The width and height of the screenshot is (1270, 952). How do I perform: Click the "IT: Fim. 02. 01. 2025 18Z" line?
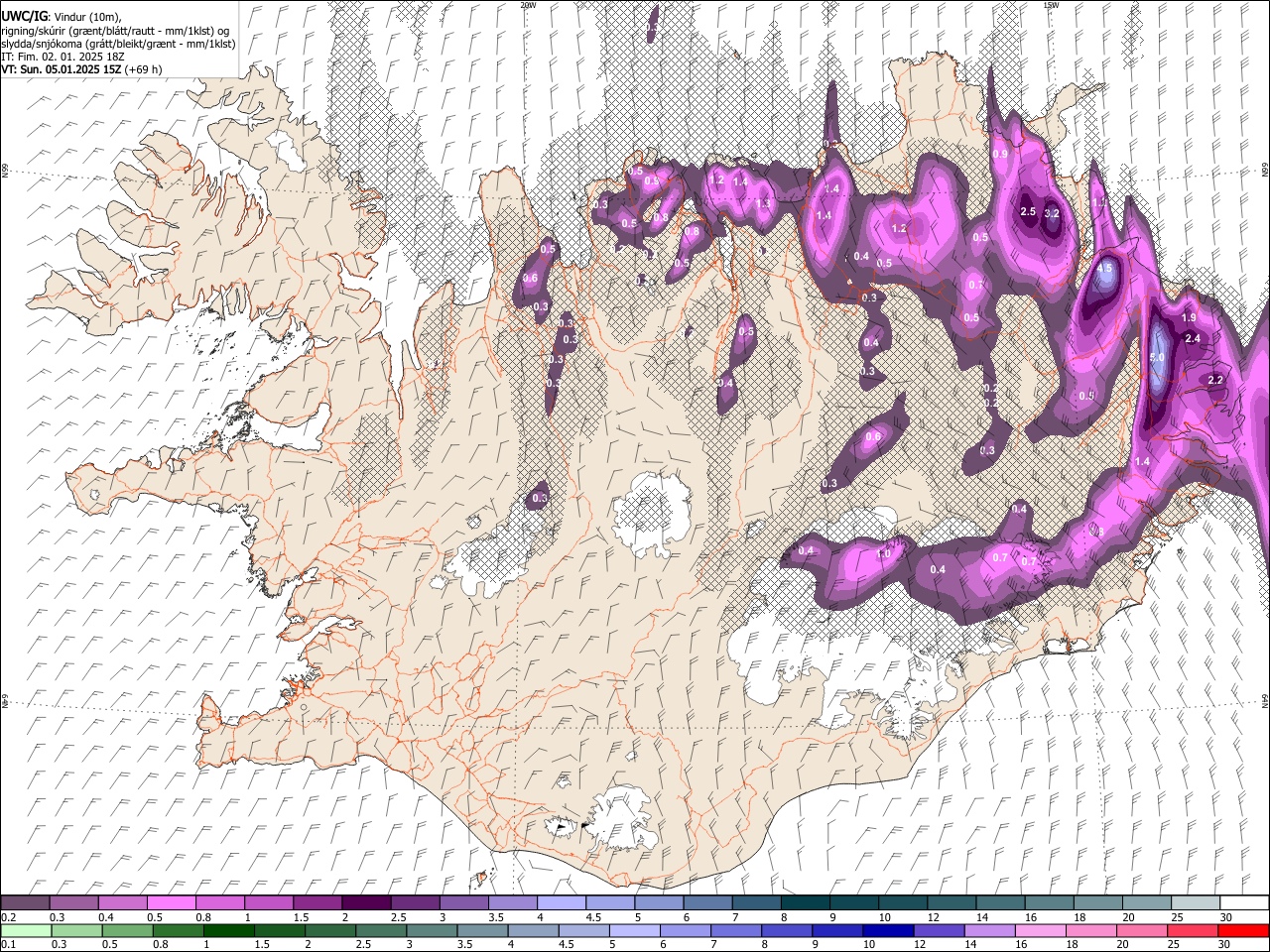point(62,57)
